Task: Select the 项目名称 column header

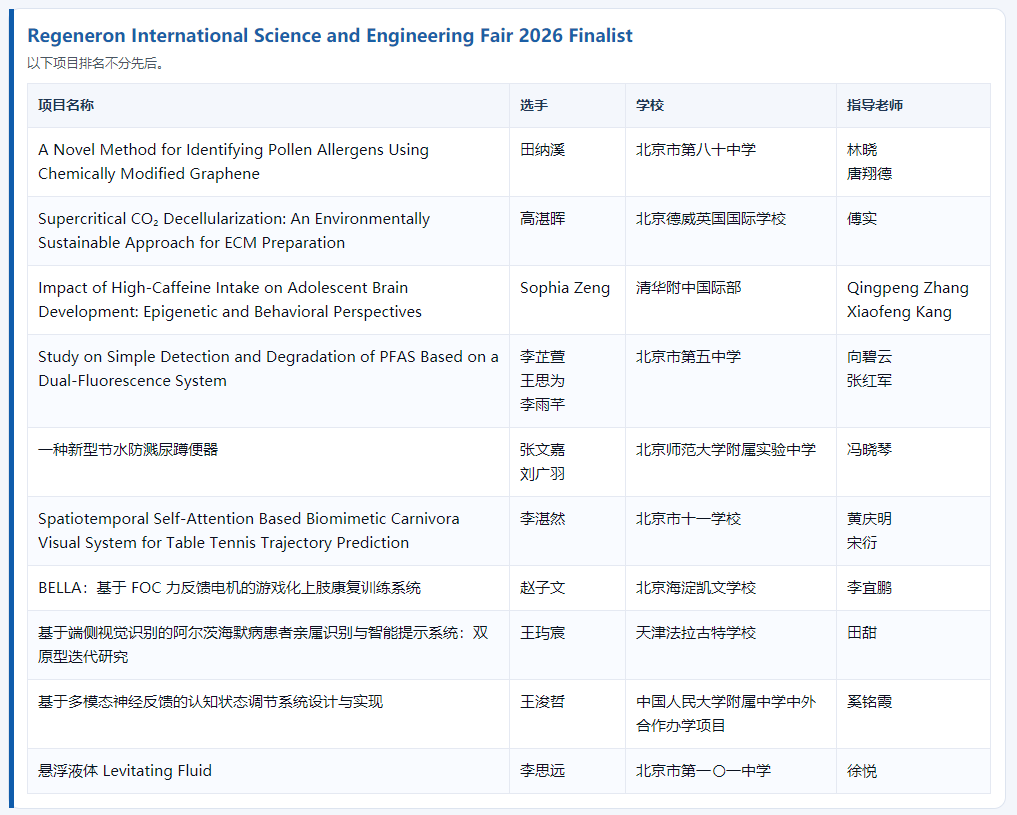Action: coord(66,105)
